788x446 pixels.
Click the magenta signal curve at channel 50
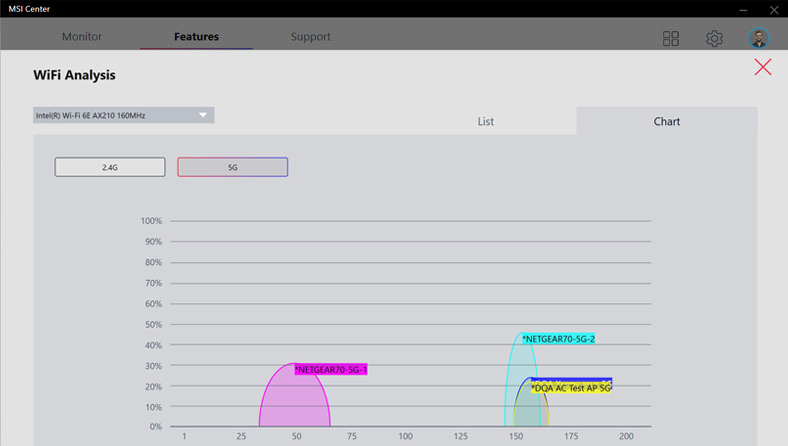[296, 400]
